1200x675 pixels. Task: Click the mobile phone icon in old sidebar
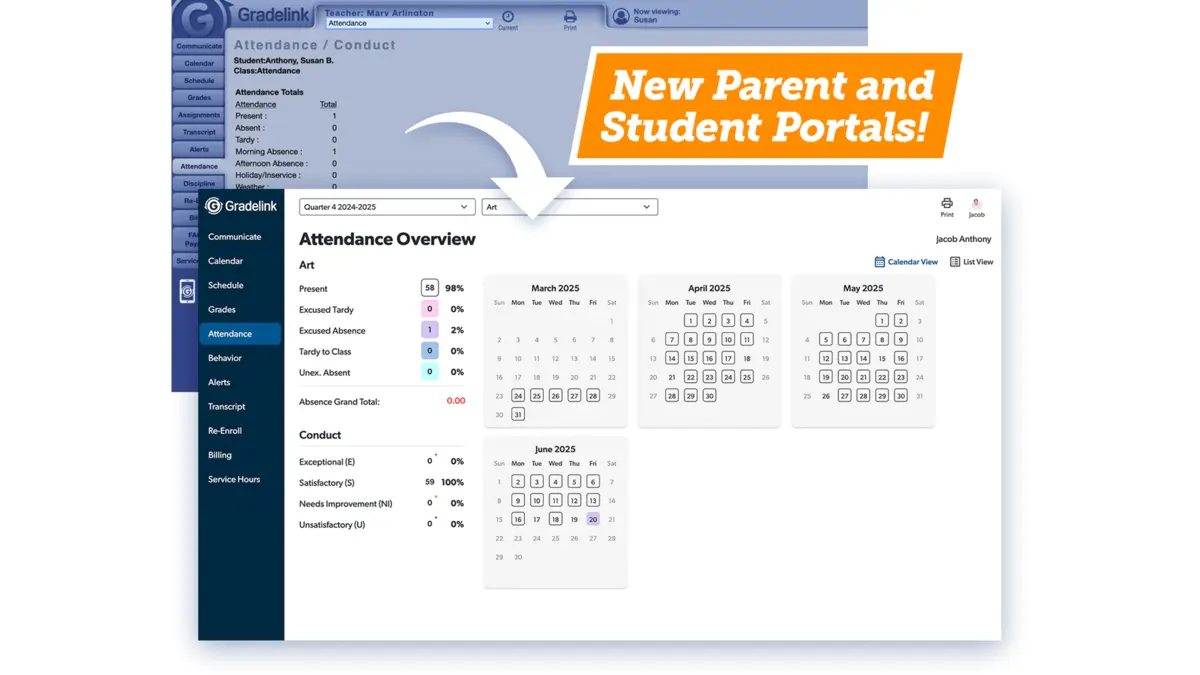187,291
